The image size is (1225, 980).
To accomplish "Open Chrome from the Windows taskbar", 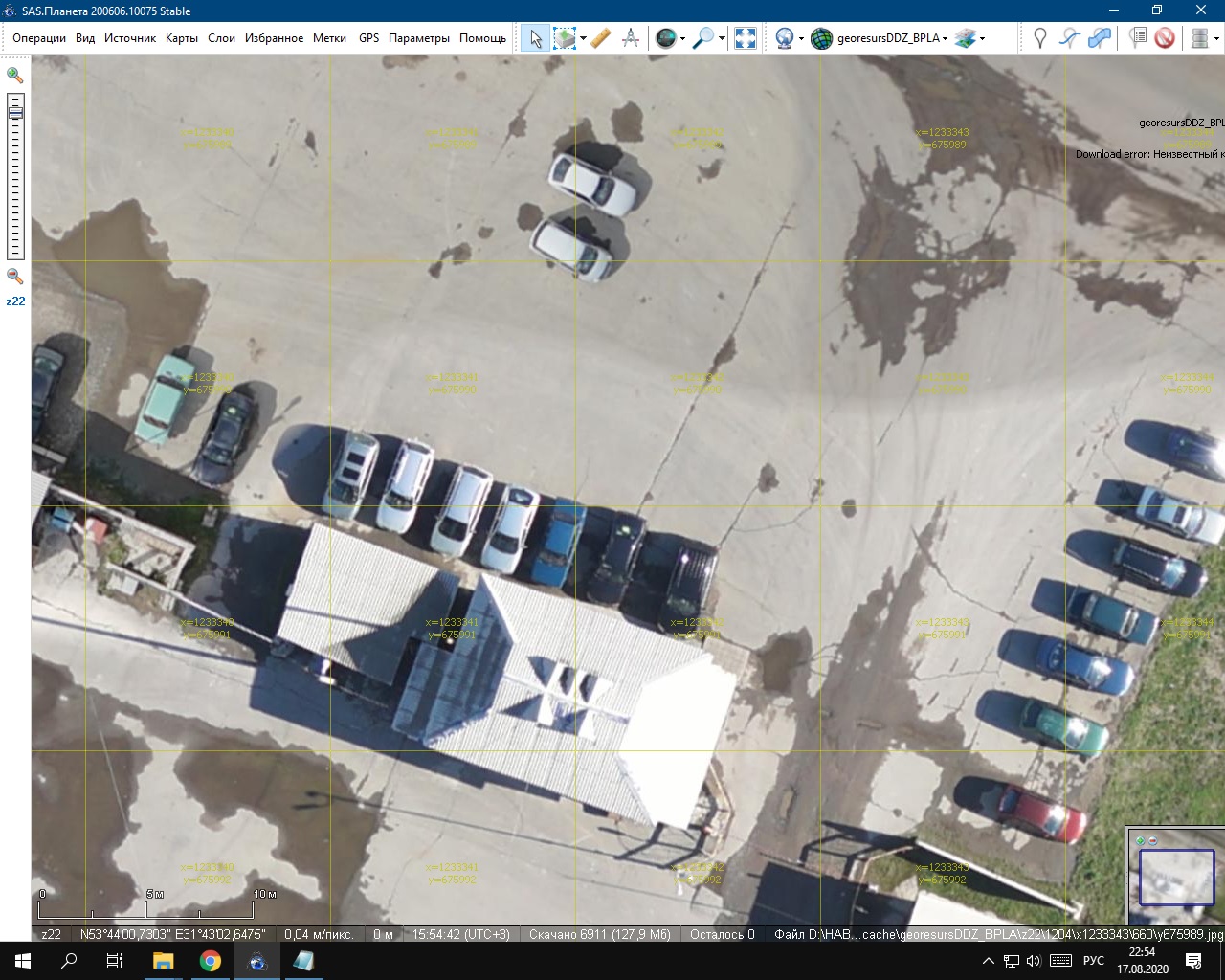I will coord(211,961).
